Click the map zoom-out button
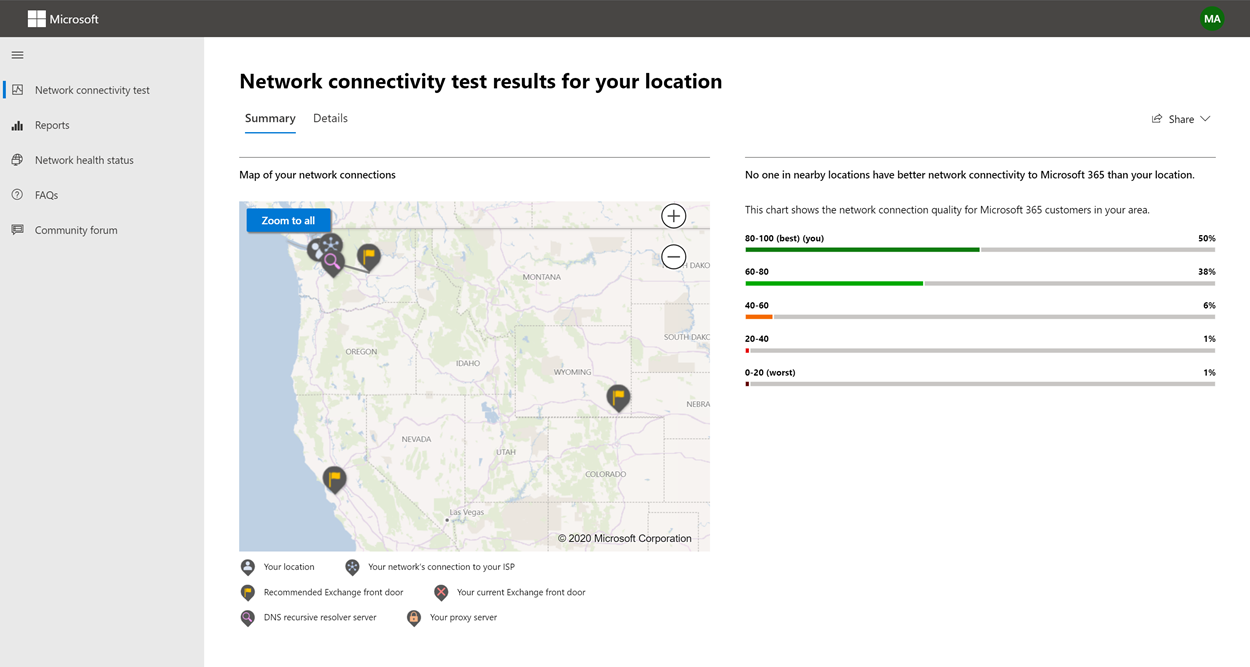This screenshot has height=667, width=1250. tap(673, 257)
